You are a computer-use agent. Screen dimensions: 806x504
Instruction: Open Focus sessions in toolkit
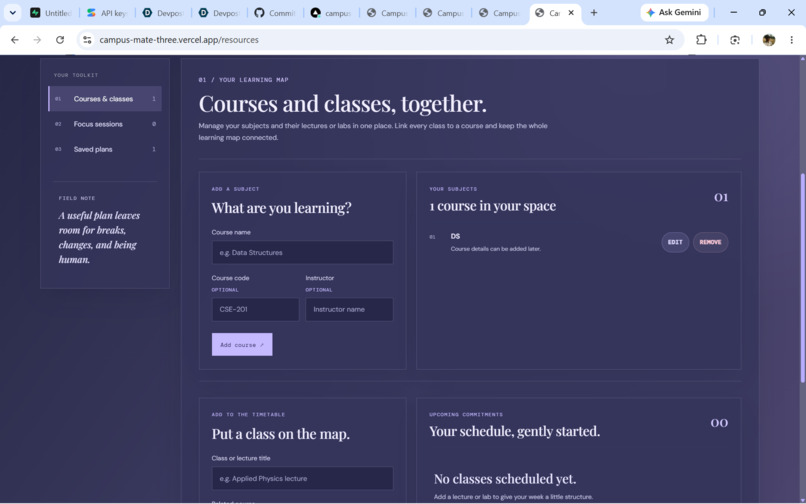105,124
